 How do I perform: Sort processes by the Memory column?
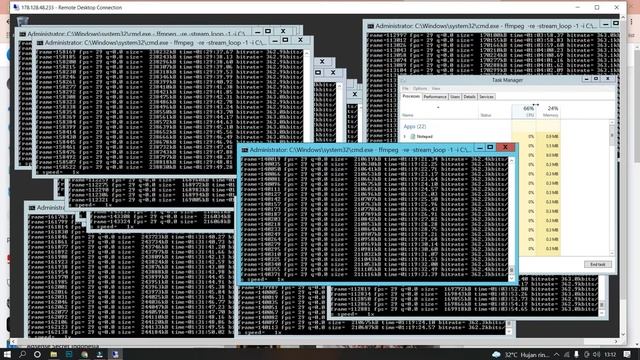(x=548, y=111)
